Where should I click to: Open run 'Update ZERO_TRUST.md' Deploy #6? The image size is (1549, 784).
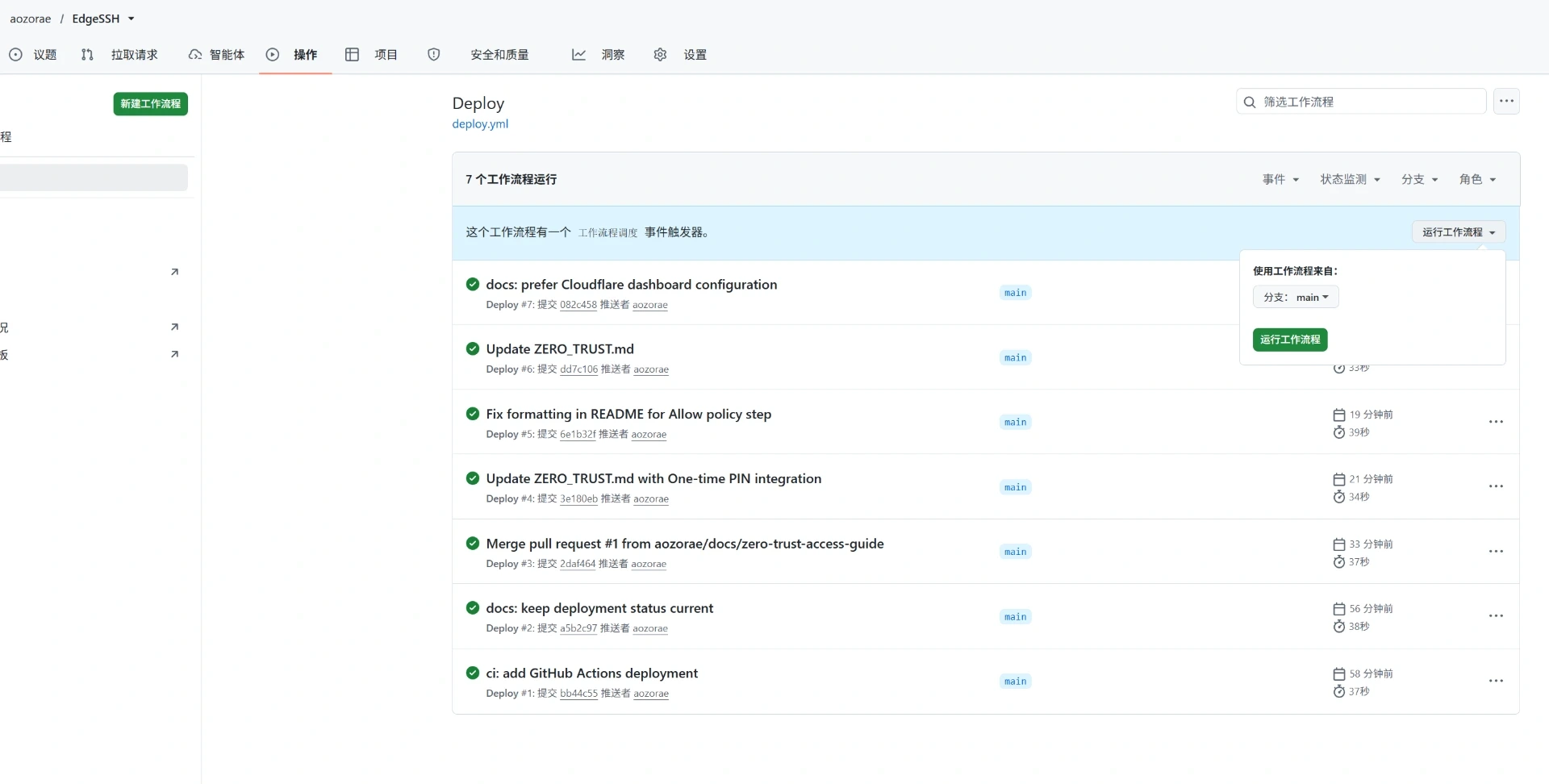[x=560, y=349]
